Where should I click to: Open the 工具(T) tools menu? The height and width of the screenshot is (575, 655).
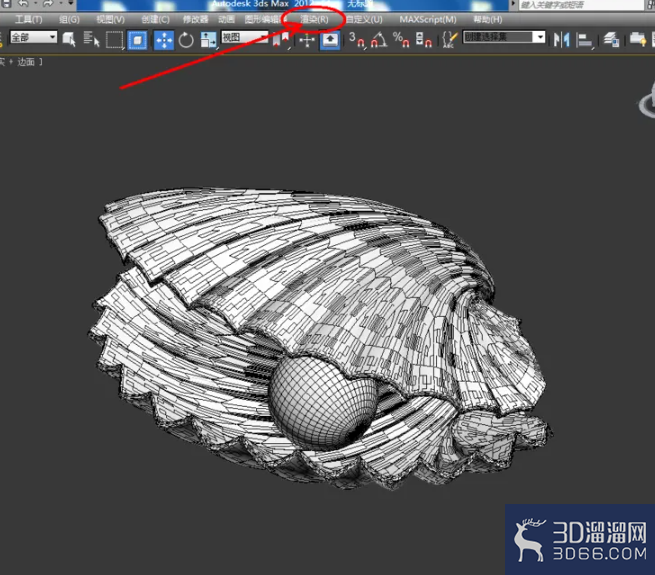coord(28,19)
